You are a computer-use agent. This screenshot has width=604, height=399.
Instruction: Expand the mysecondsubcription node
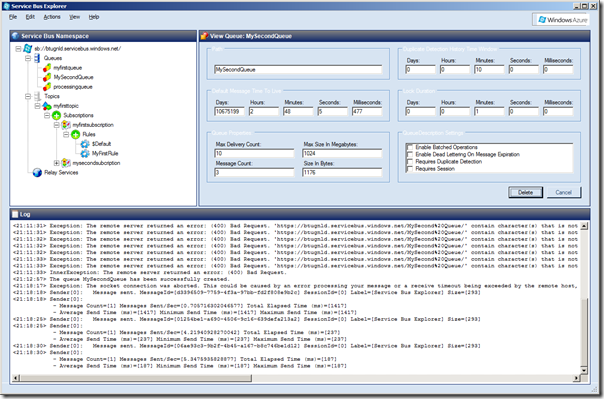coord(56,163)
